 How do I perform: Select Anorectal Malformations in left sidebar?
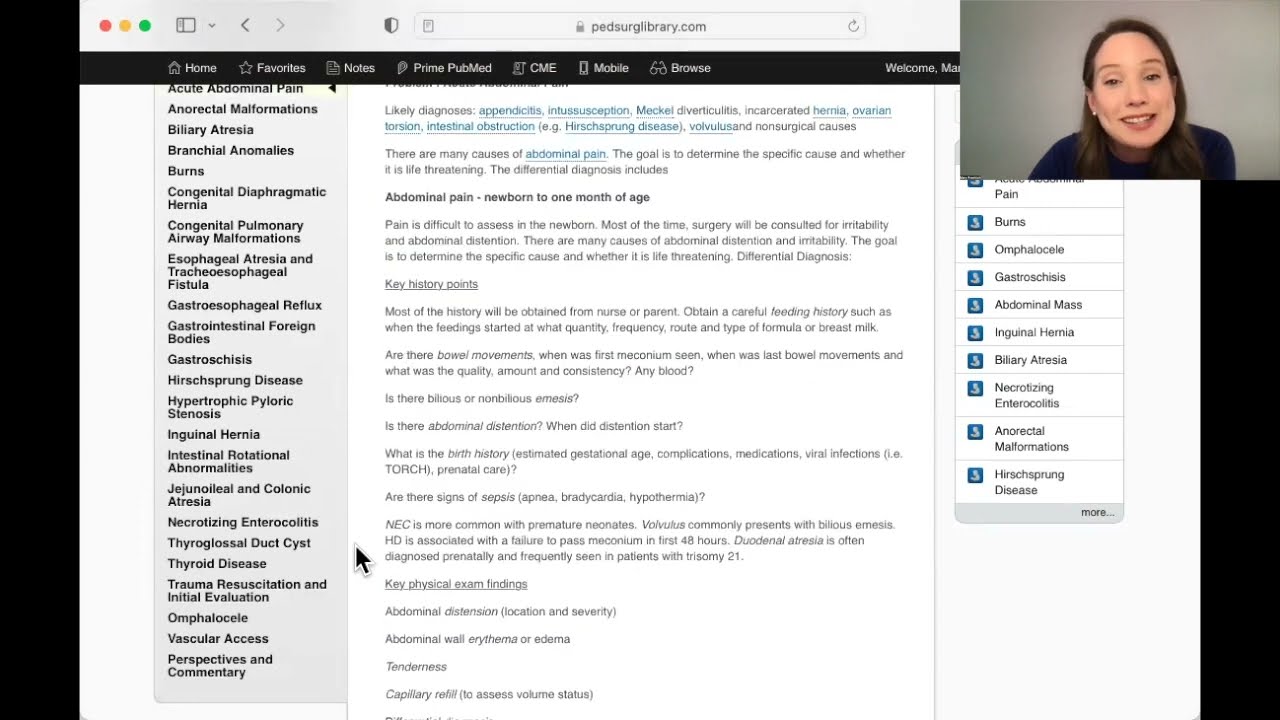pyautogui.click(x=243, y=109)
